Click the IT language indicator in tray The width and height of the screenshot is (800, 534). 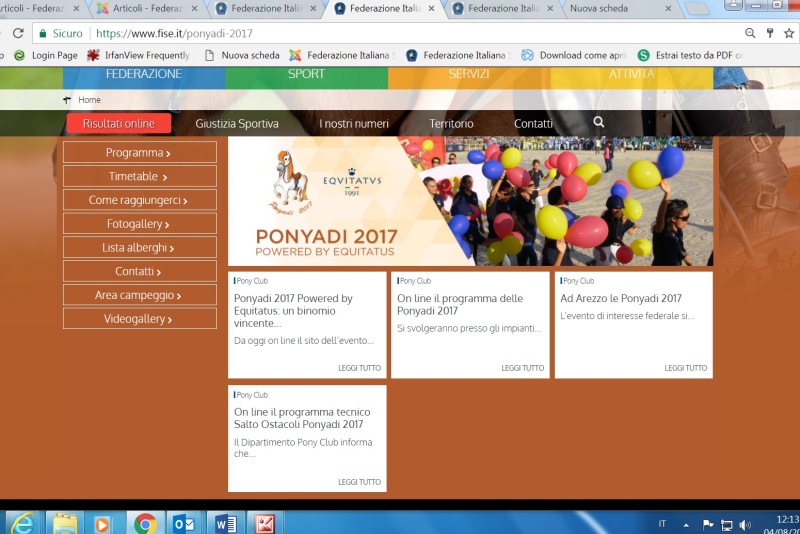click(662, 524)
